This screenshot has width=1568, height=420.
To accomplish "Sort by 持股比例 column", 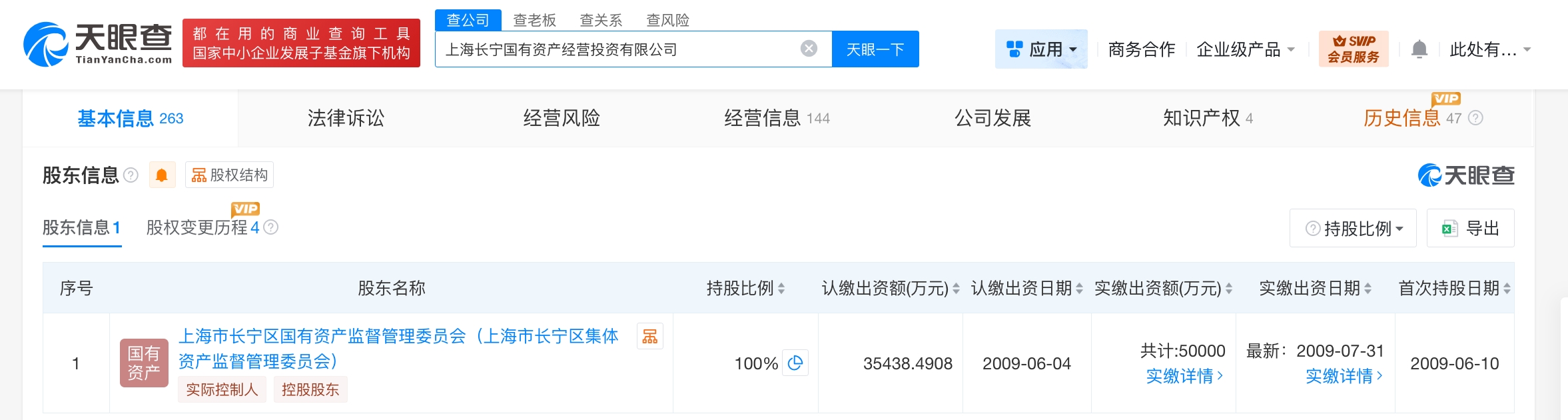I will (x=781, y=289).
